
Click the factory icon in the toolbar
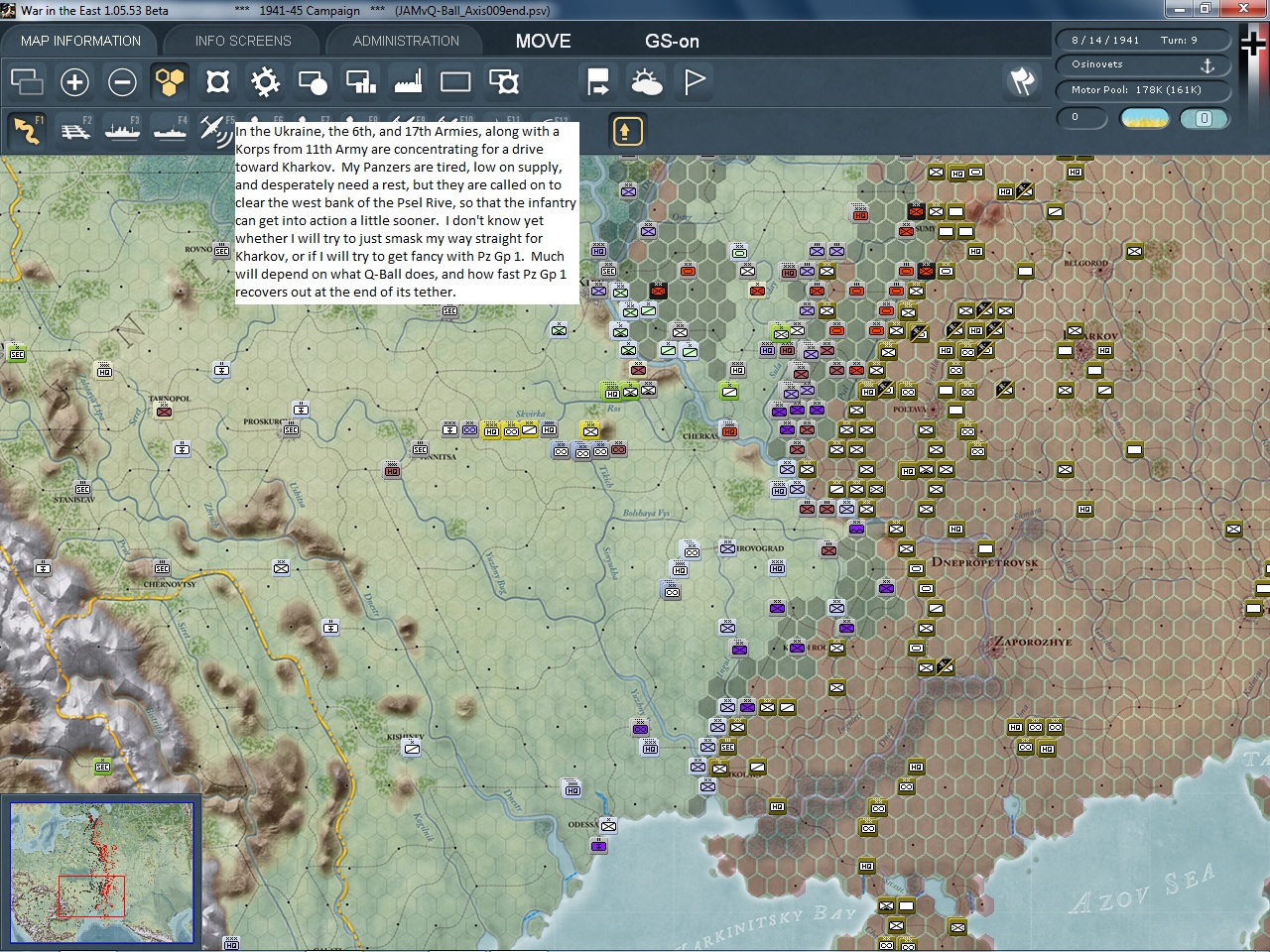pos(408,81)
